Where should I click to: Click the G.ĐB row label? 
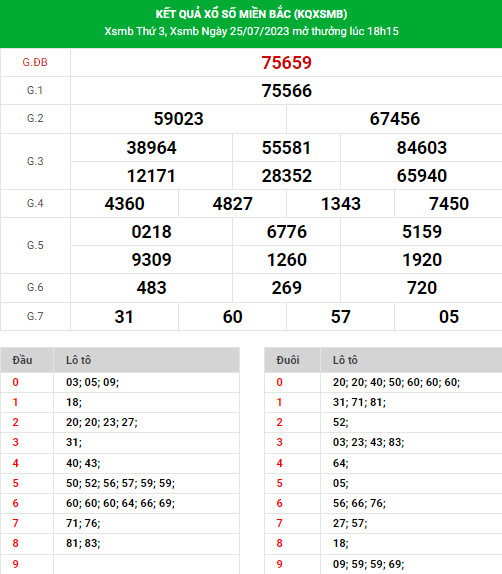click(35, 63)
